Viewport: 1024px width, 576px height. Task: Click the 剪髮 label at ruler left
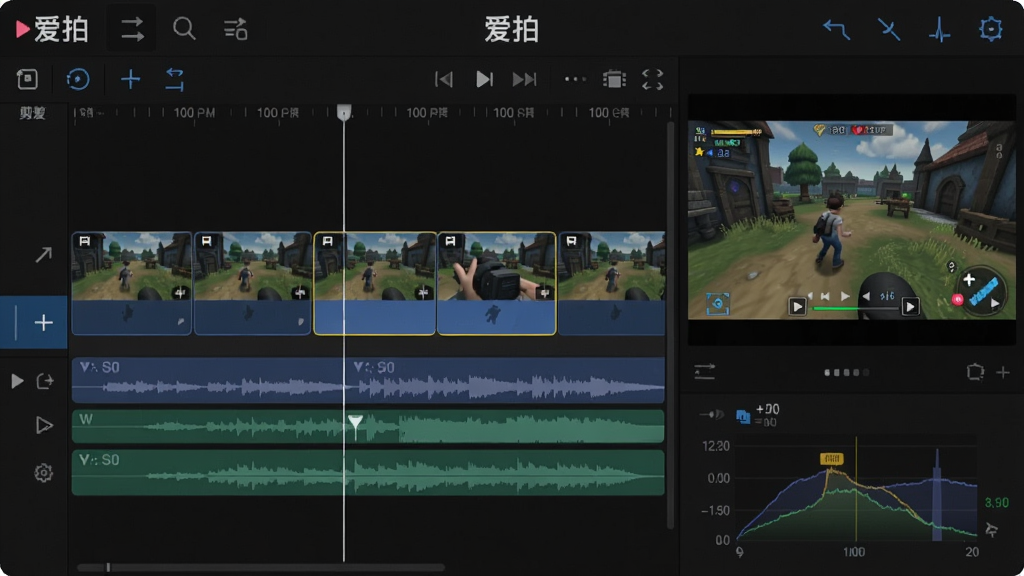pyautogui.click(x=33, y=113)
